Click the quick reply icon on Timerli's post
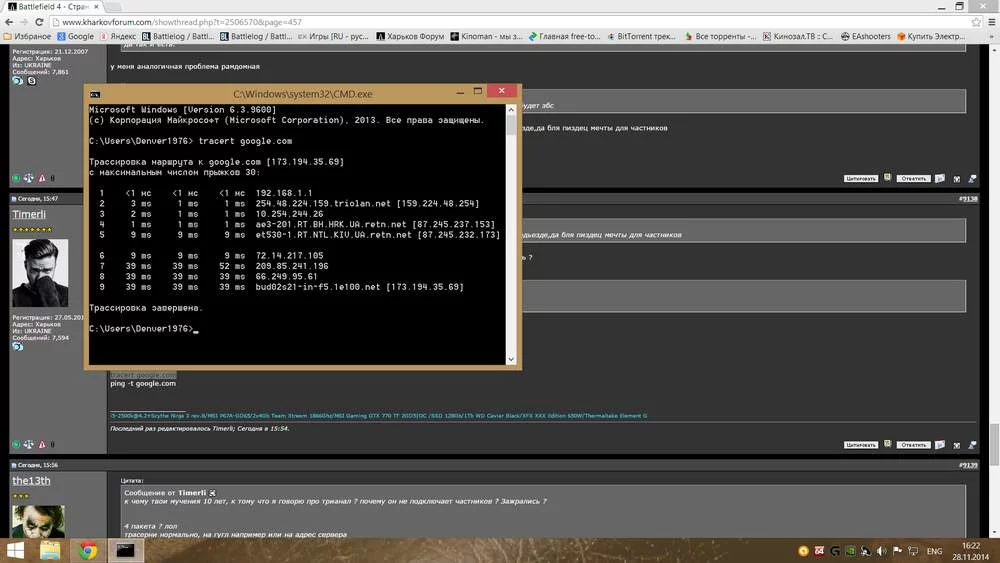 (940, 445)
